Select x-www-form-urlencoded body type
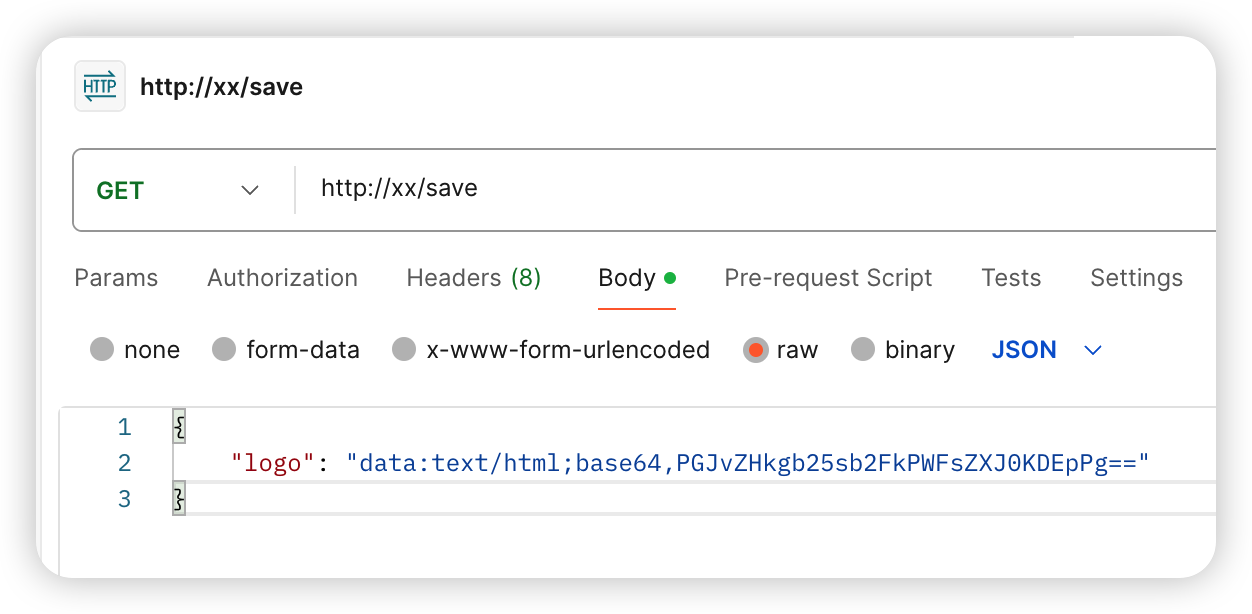1252x614 pixels. (404, 350)
